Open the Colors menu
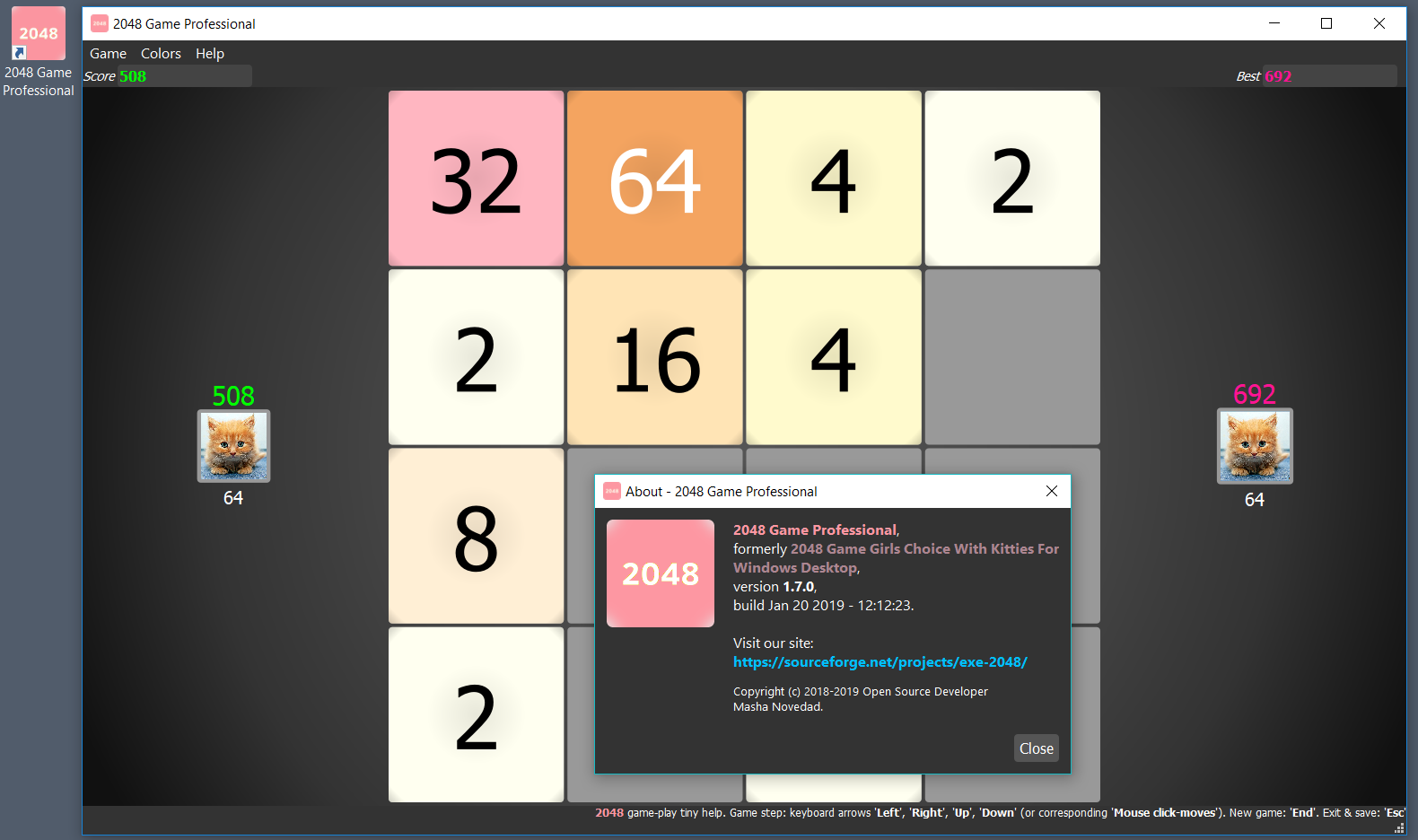Viewport: 1418px width, 840px height. pyautogui.click(x=161, y=54)
